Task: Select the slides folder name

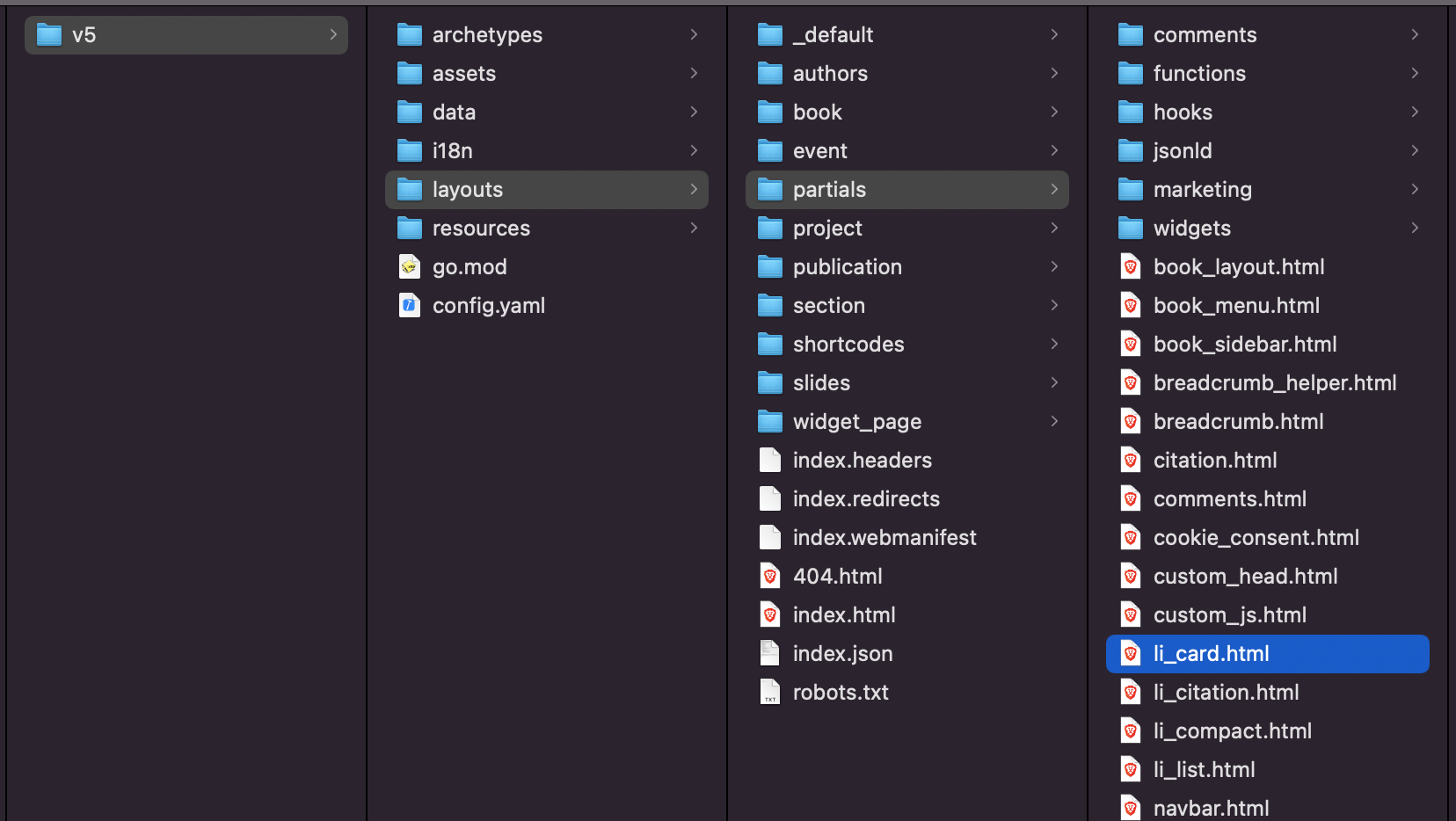Action: point(821,383)
